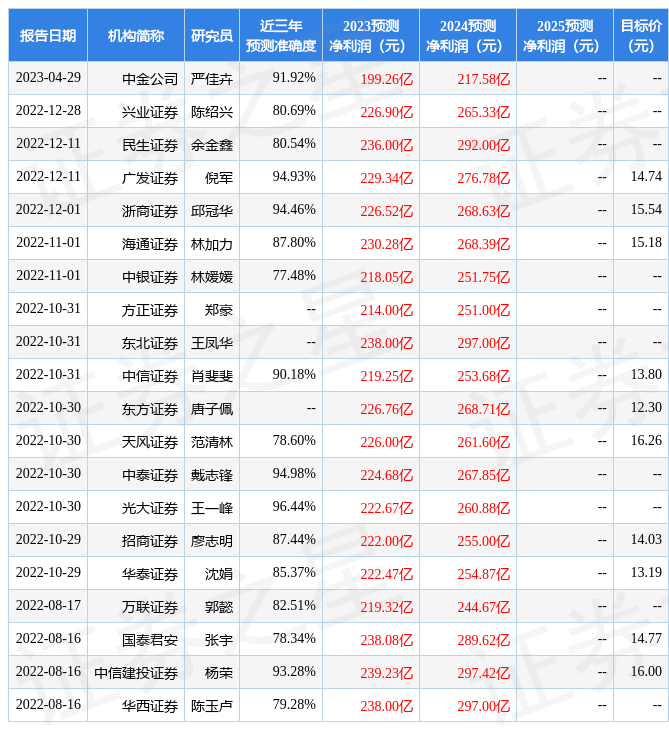
Task: Click the 91.92% accuracy value
Action: 294,77
